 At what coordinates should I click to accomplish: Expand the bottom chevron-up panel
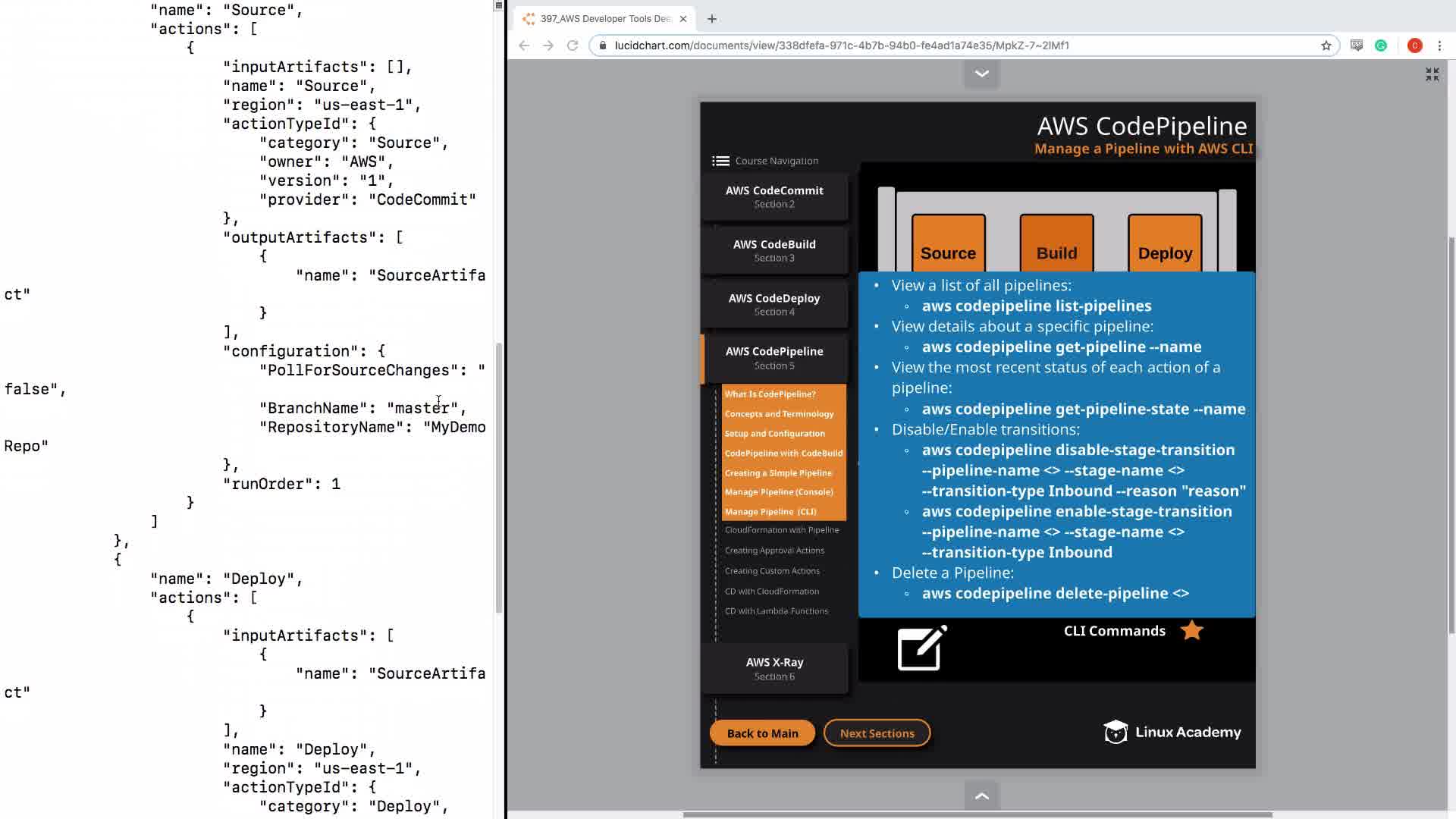click(981, 795)
